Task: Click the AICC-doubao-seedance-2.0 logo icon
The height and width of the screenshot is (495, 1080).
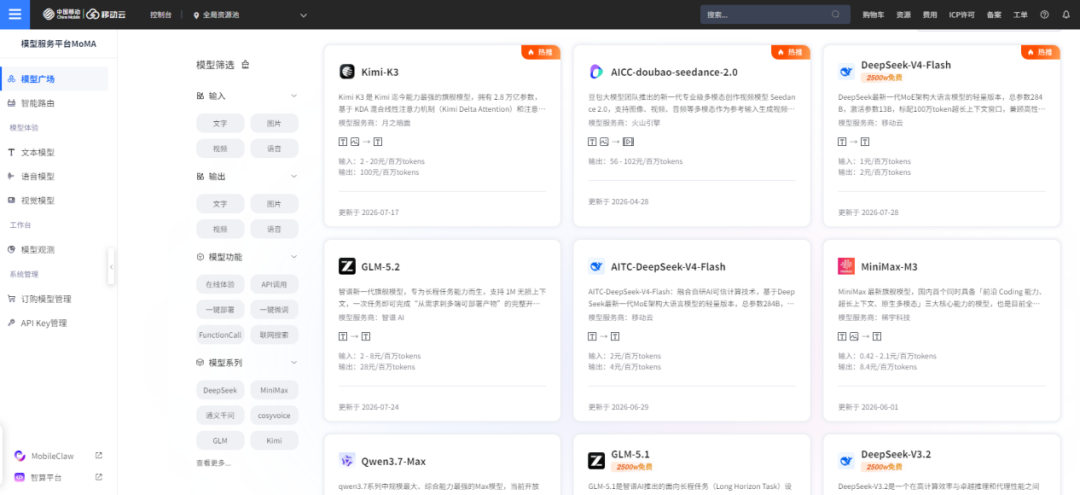Action: coord(596,72)
